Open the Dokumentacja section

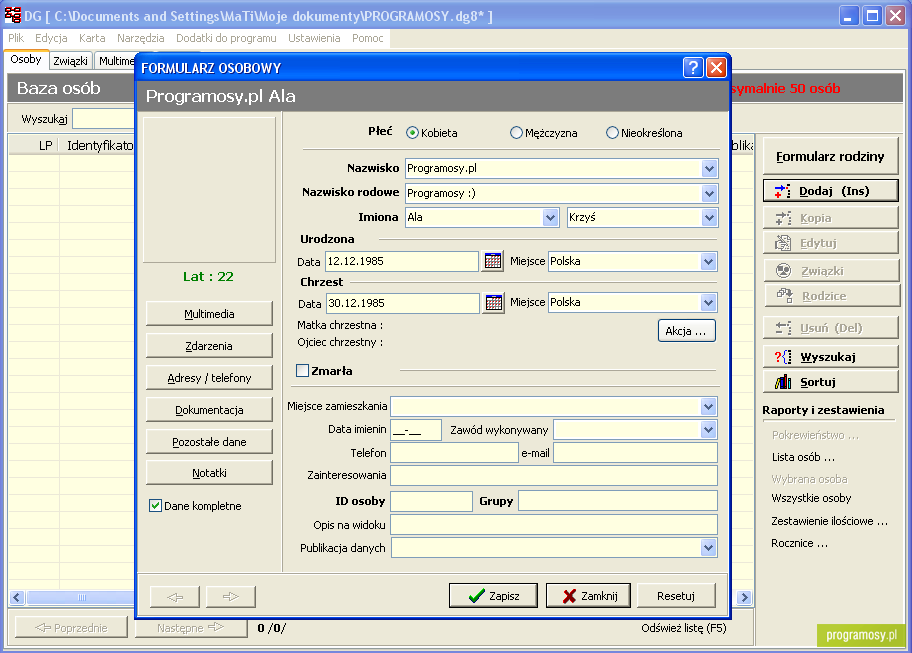click(209, 410)
